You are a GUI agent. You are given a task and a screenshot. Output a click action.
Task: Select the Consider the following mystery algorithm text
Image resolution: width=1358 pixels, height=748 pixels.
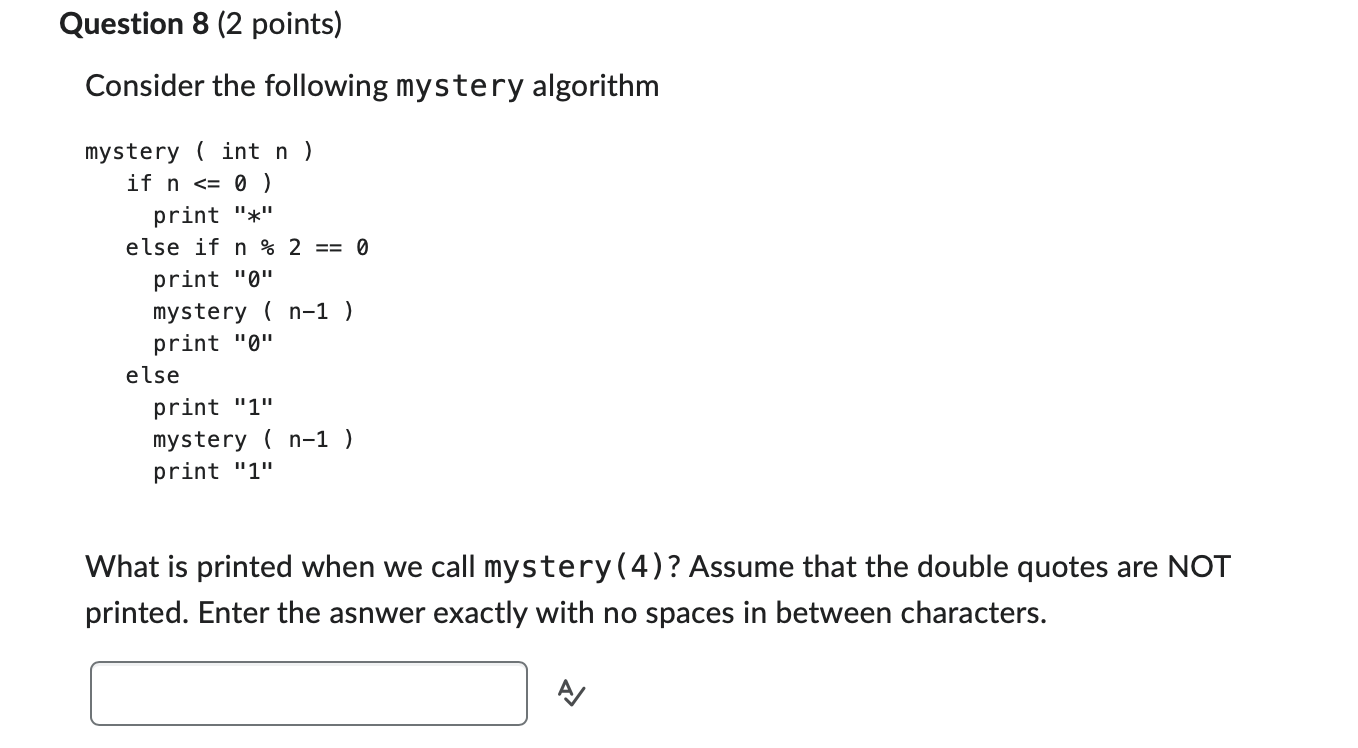pos(372,86)
